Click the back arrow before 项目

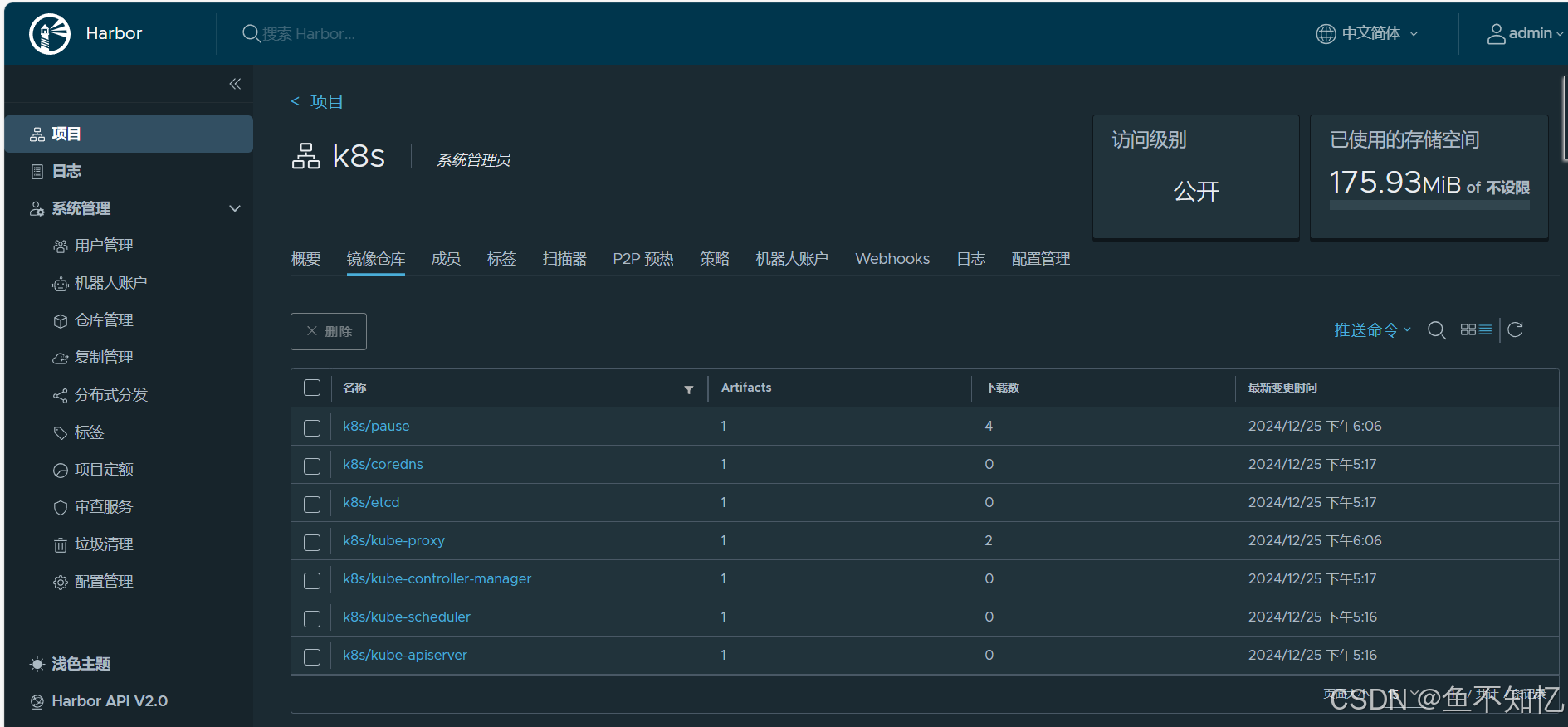pyautogui.click(x=295, y=101)
